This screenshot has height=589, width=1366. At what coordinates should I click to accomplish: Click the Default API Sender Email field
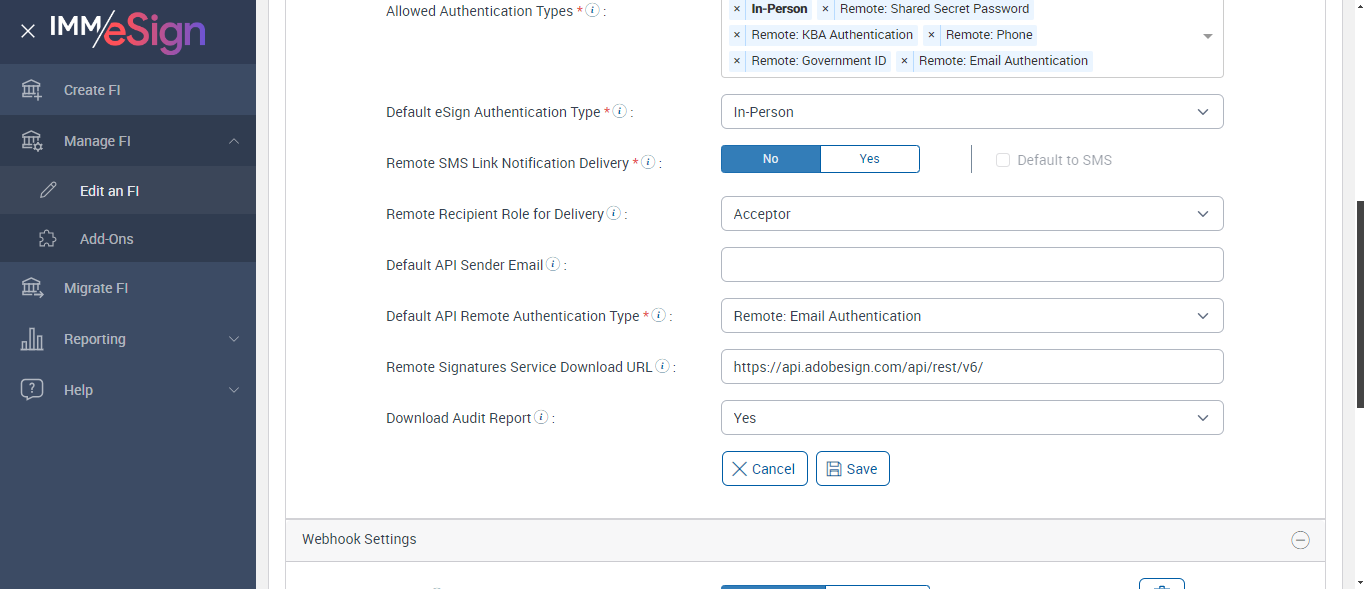pyautogui.click(x=971, y=265)
